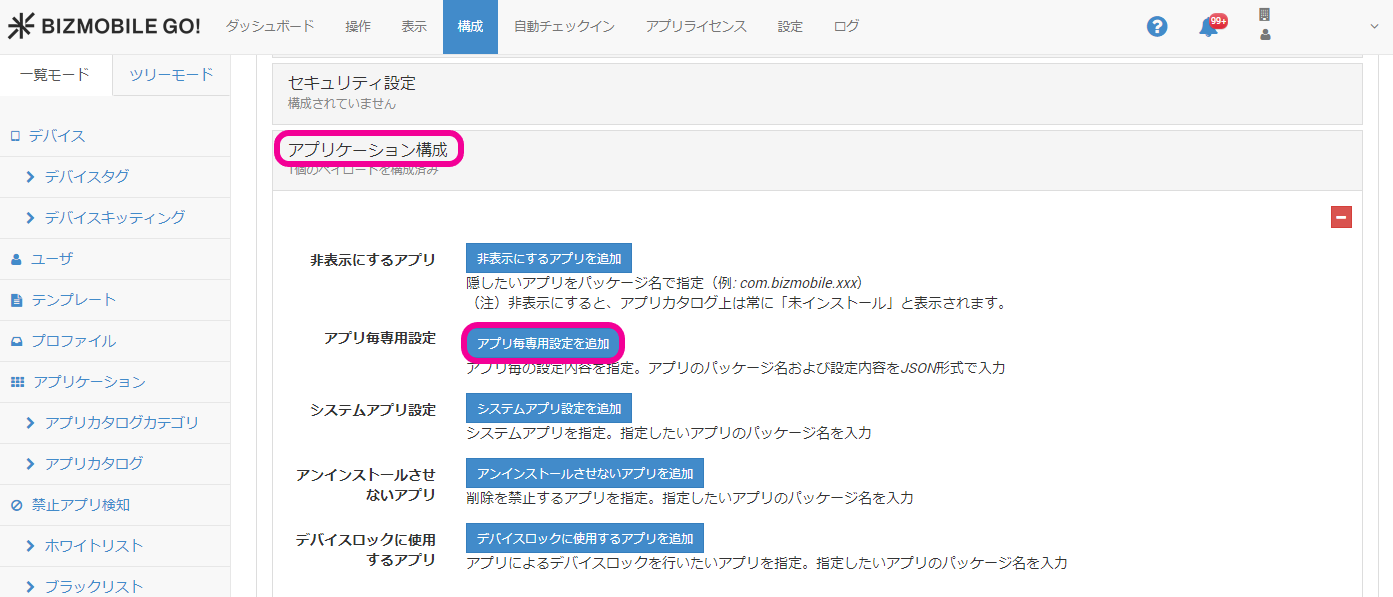Click システムアプリ設定を追加 button
Screen dimensions: 1393x597
coord(548,408)
